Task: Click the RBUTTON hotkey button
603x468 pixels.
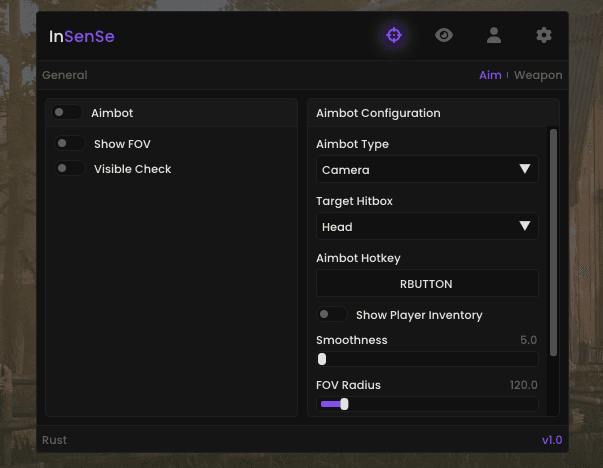Action: [426, 284]
